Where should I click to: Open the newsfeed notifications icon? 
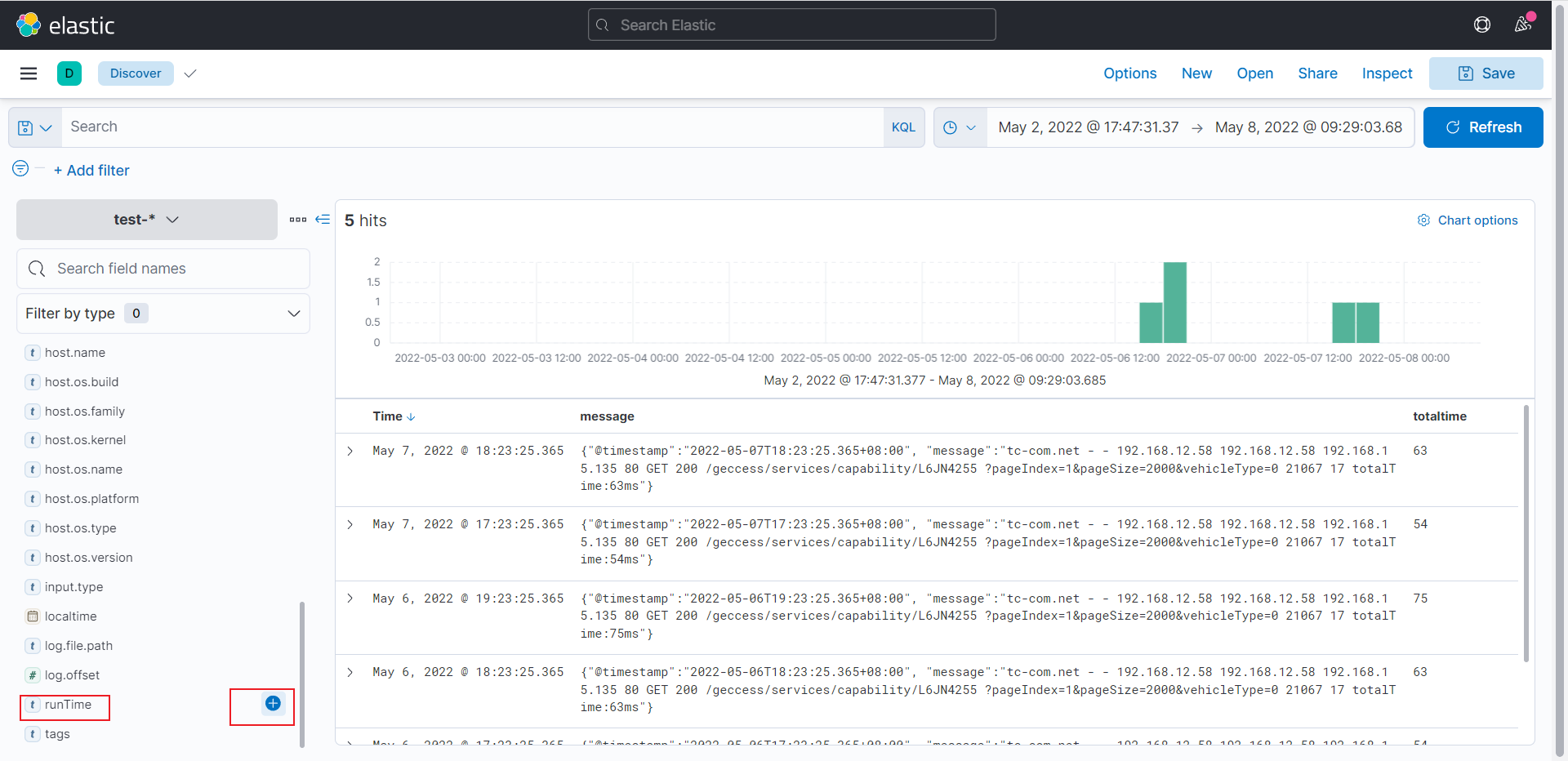click(1523, 24)
